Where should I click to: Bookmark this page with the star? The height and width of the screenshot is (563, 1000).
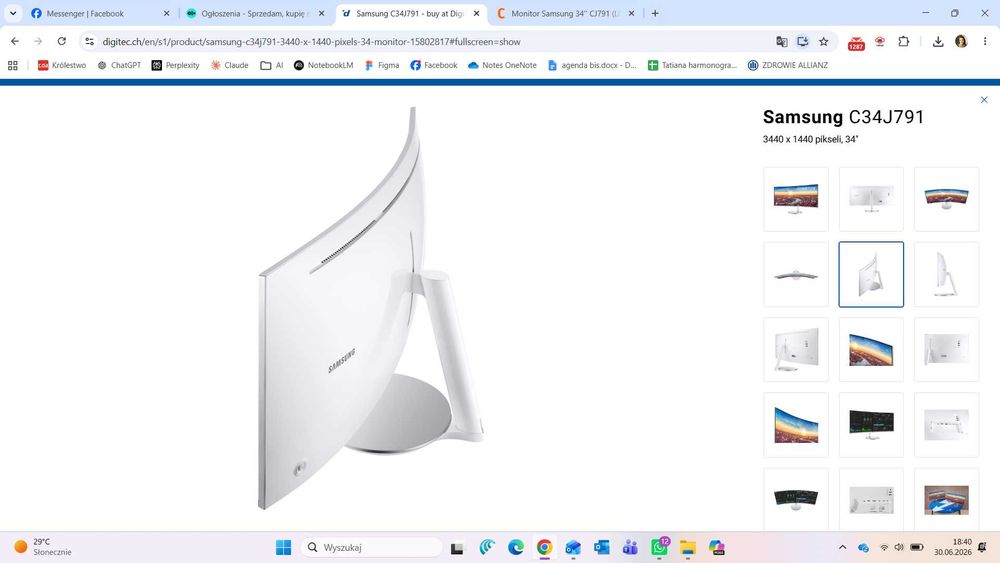[823, 41]
